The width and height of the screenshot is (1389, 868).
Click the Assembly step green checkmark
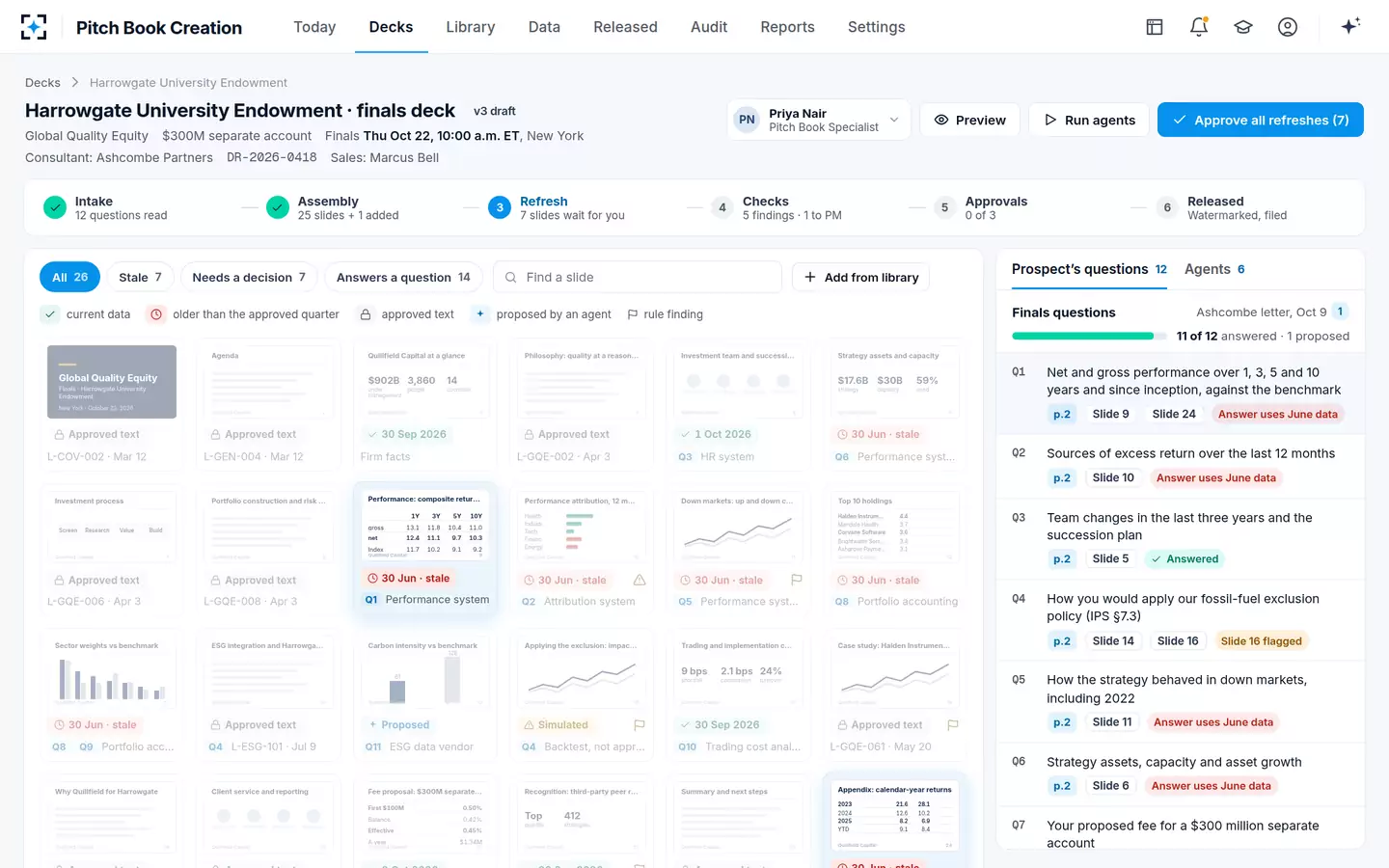[x=278, y=207]
